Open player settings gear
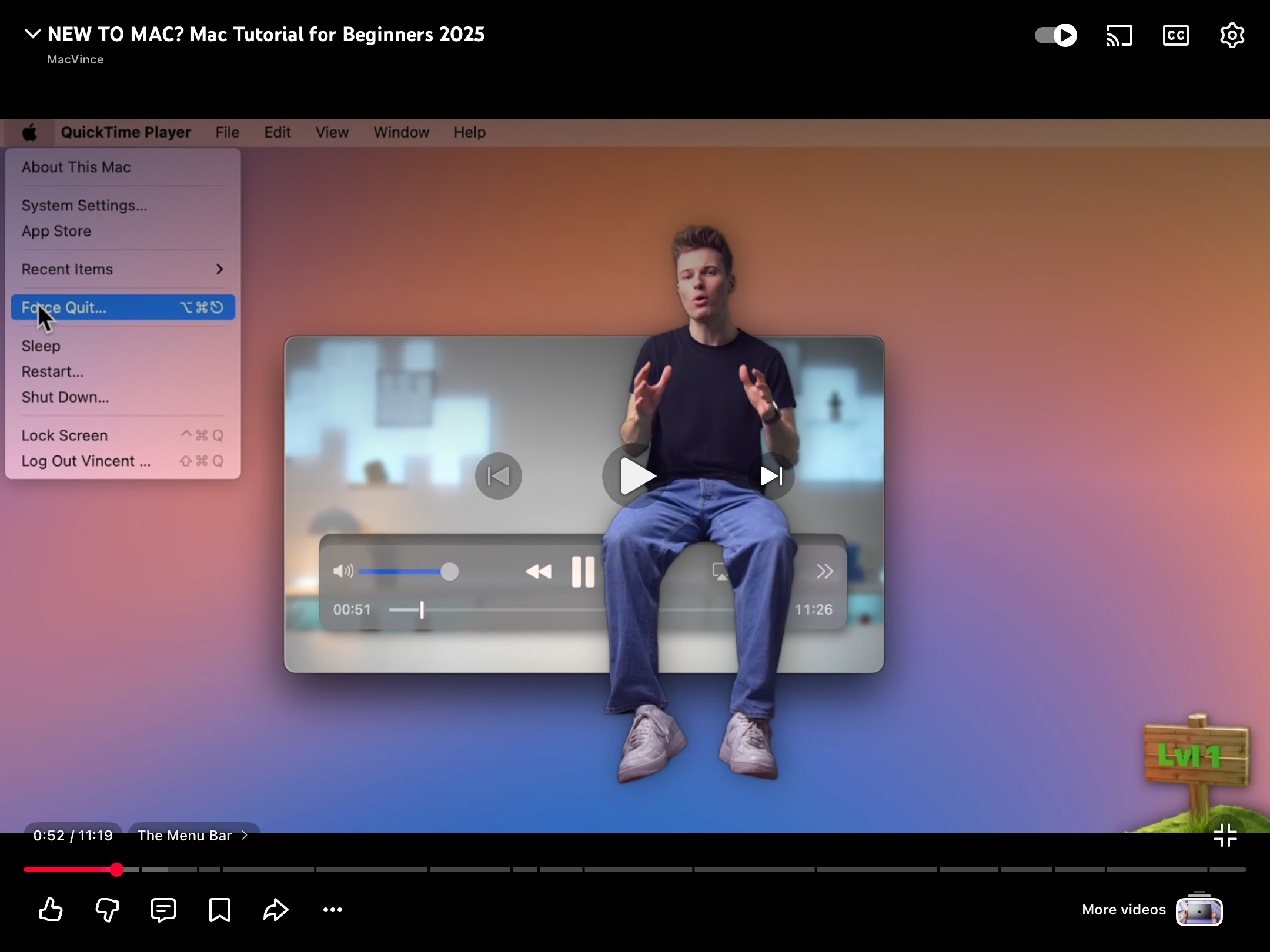Viewport: 1270px width, 952px height. 1232,35
